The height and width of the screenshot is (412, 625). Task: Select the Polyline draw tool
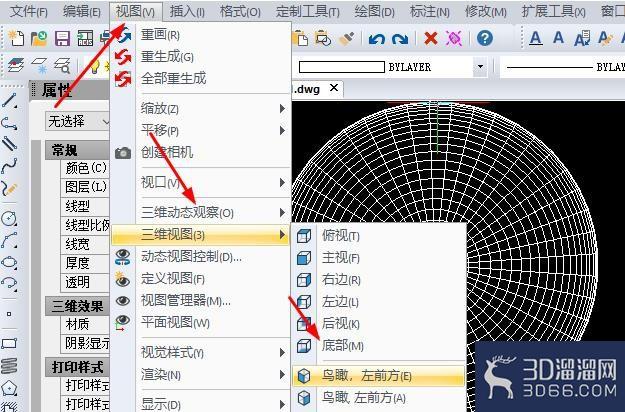pyautogui.click(x=10, y=123)
